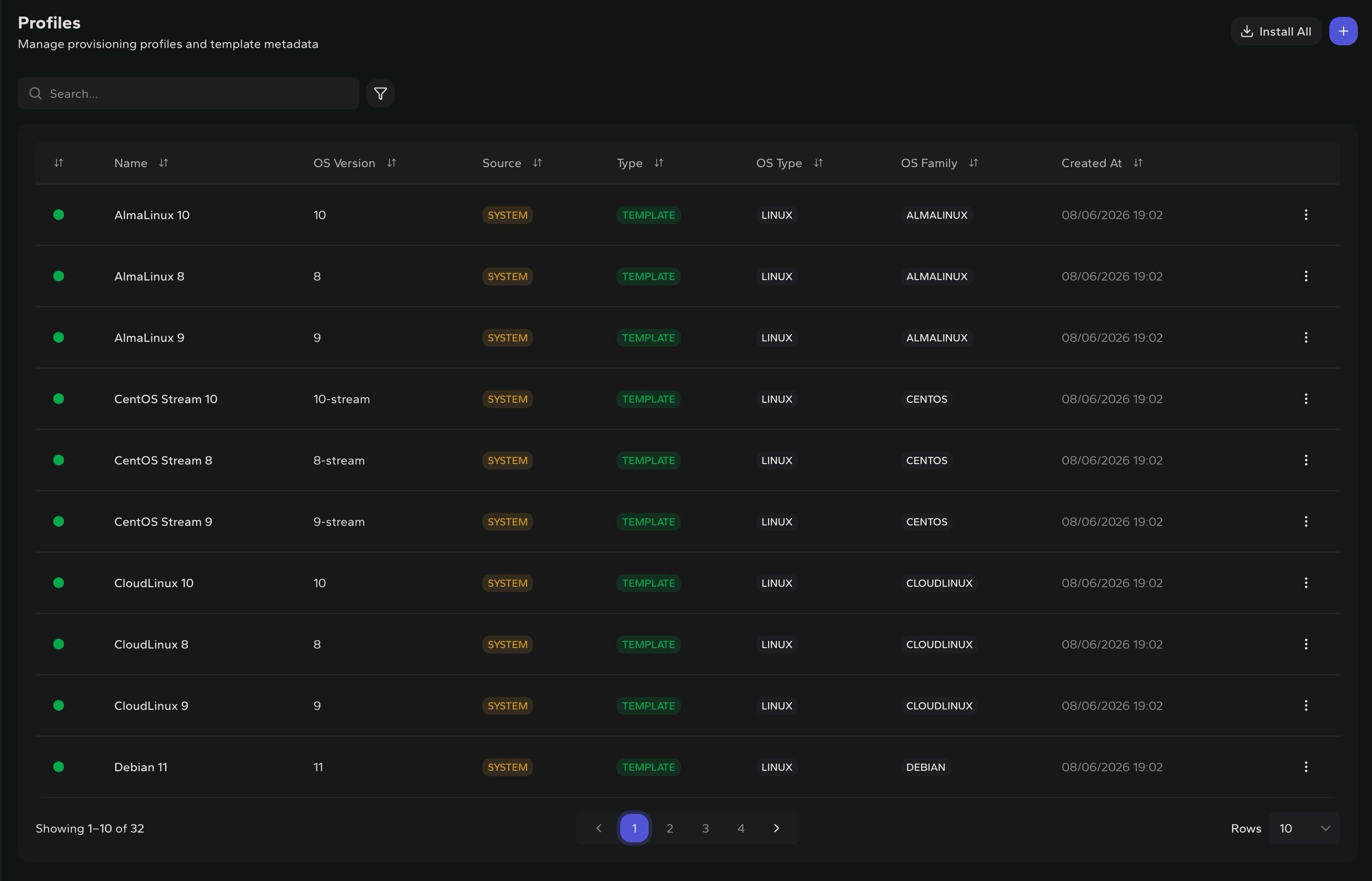1372x881 pixels.
Task: Select the CentOS Stream 9 profile name
Action: 163,522
